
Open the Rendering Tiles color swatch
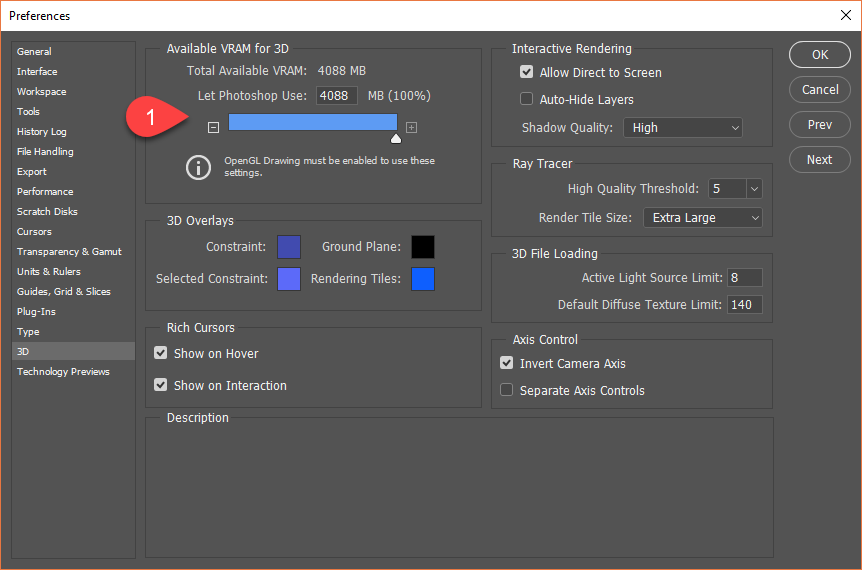423,279
